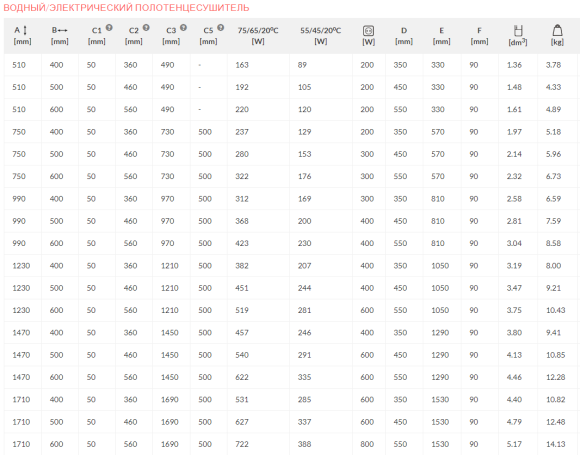Click the electric socket power icon header
Screen dimensions: 580x455
(368, 31)
